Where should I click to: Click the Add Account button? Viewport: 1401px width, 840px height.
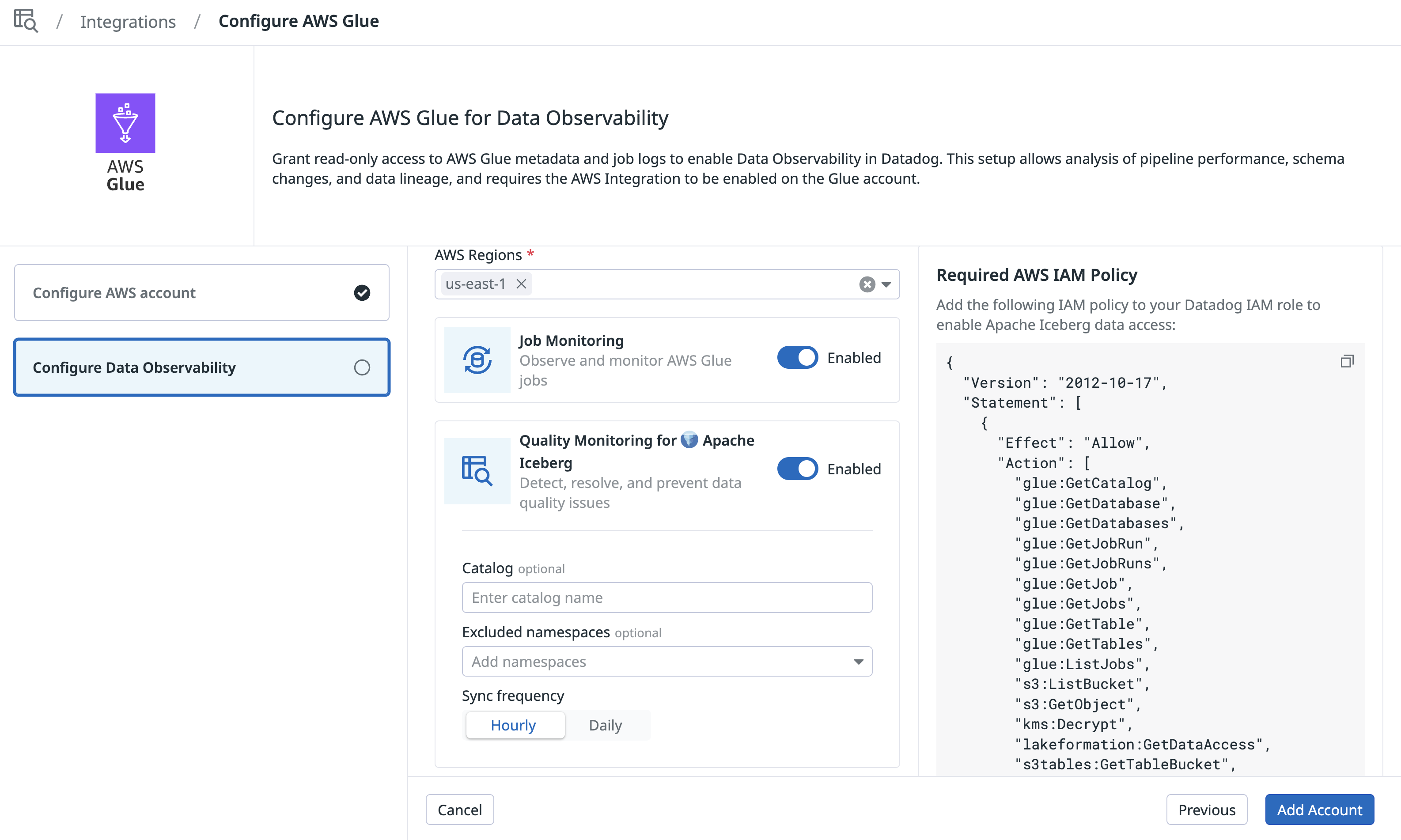1319,810
